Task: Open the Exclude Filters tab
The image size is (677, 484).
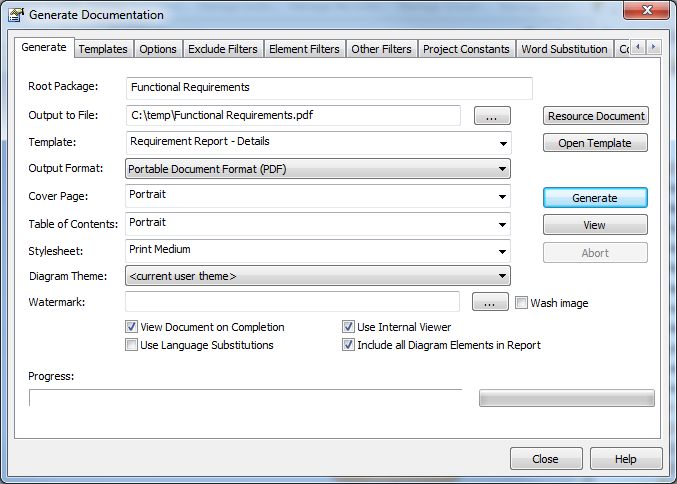Action: tap(224, 49)
